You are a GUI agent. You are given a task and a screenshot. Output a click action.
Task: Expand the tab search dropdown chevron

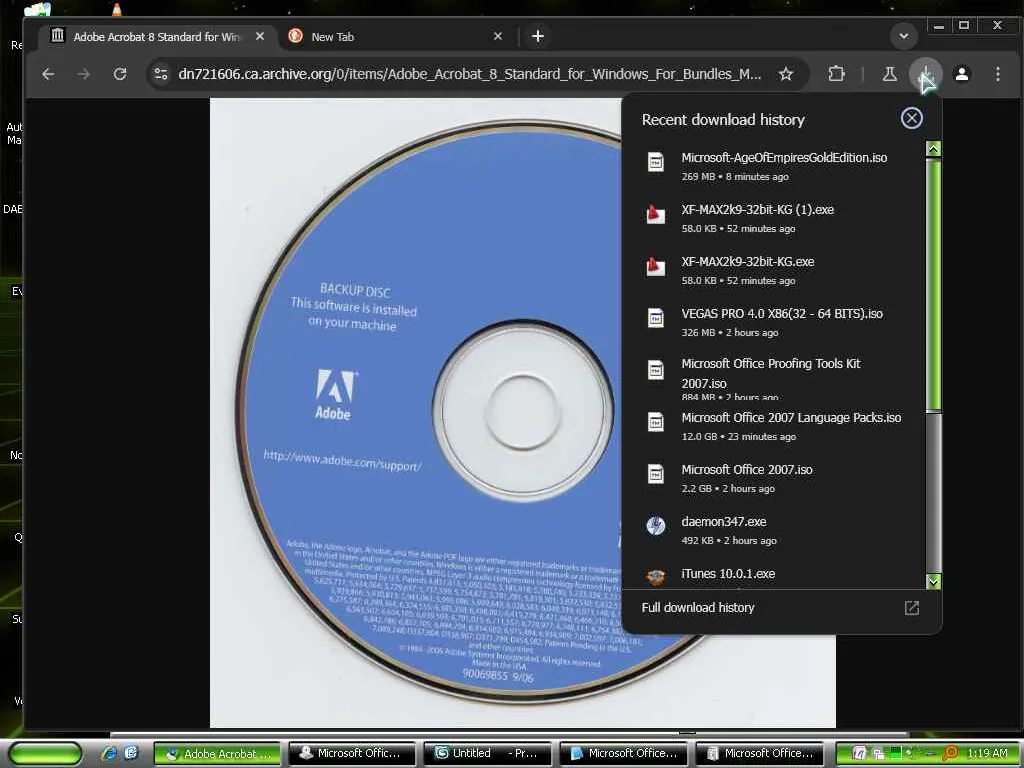pos(904,36)
